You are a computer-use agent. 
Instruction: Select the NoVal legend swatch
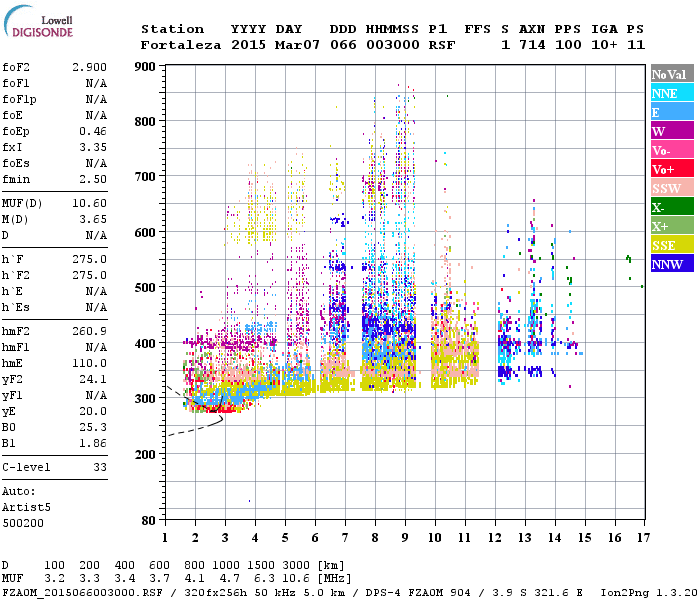(x=670, y=74)
